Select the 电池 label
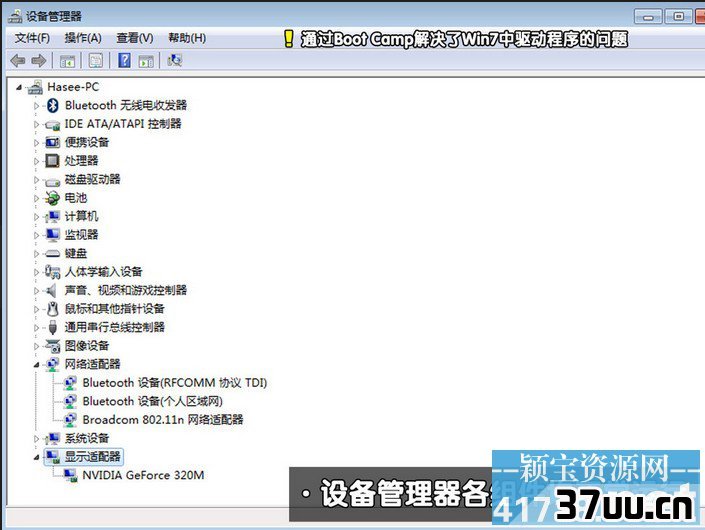The width and height of the screenshot is (705, 530). pyautogui.click(x=76, y=197)
